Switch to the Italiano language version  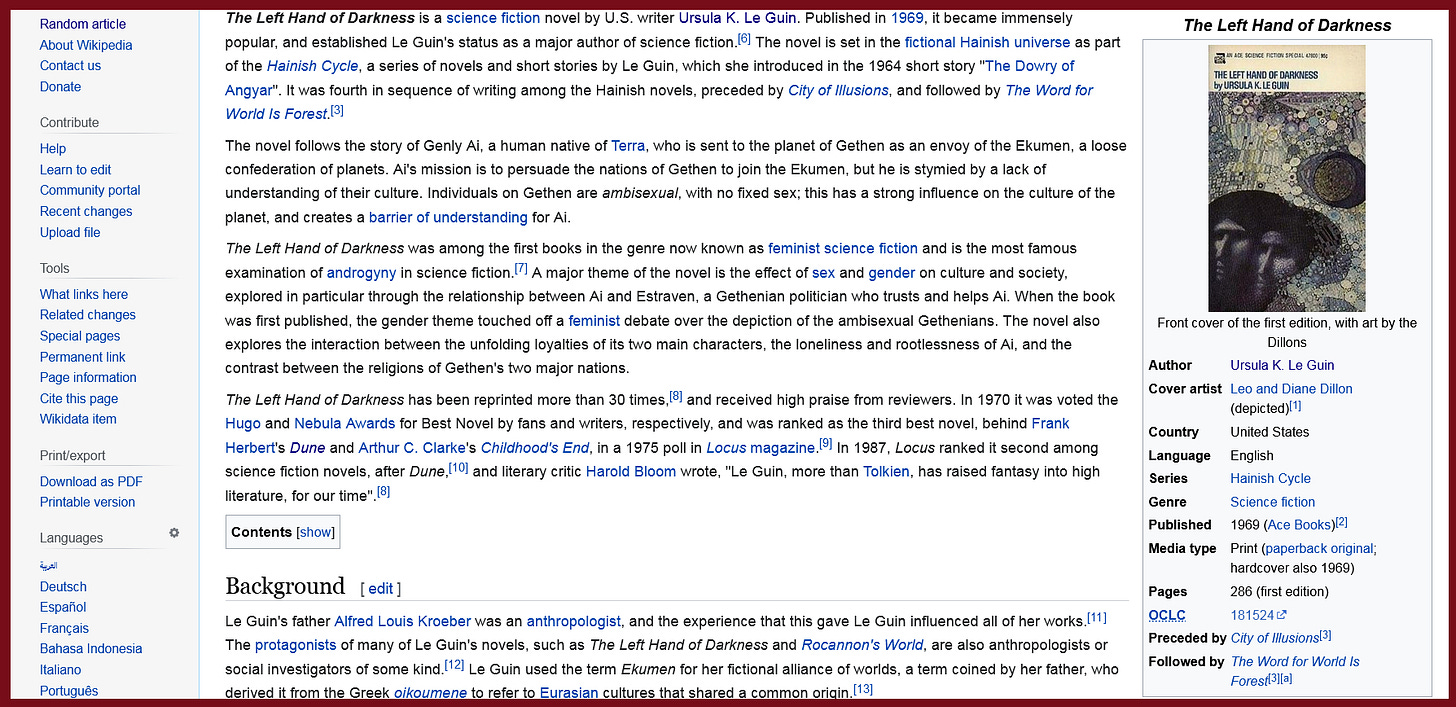click(61, 670)
